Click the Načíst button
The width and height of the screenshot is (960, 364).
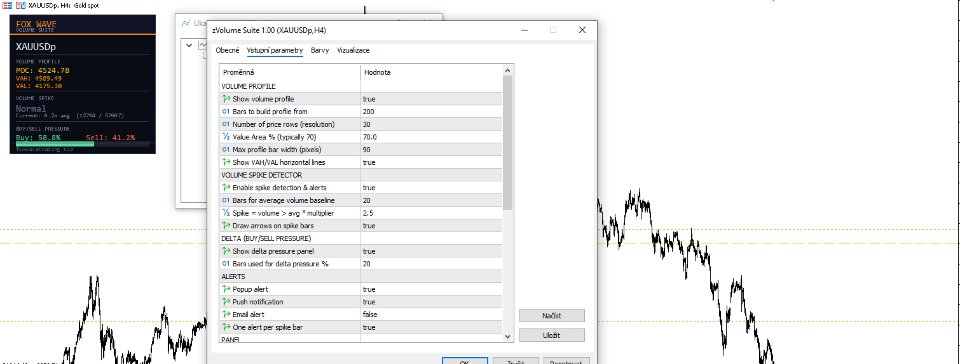[x=552, y=316]
